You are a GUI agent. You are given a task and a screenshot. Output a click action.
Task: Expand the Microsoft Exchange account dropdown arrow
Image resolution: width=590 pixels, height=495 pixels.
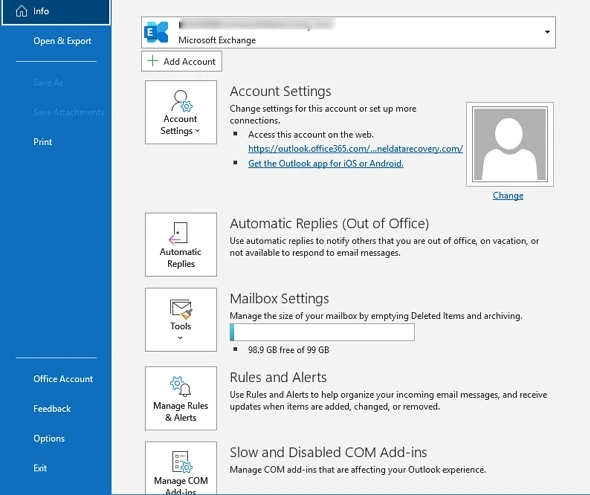tap(547, 32)
